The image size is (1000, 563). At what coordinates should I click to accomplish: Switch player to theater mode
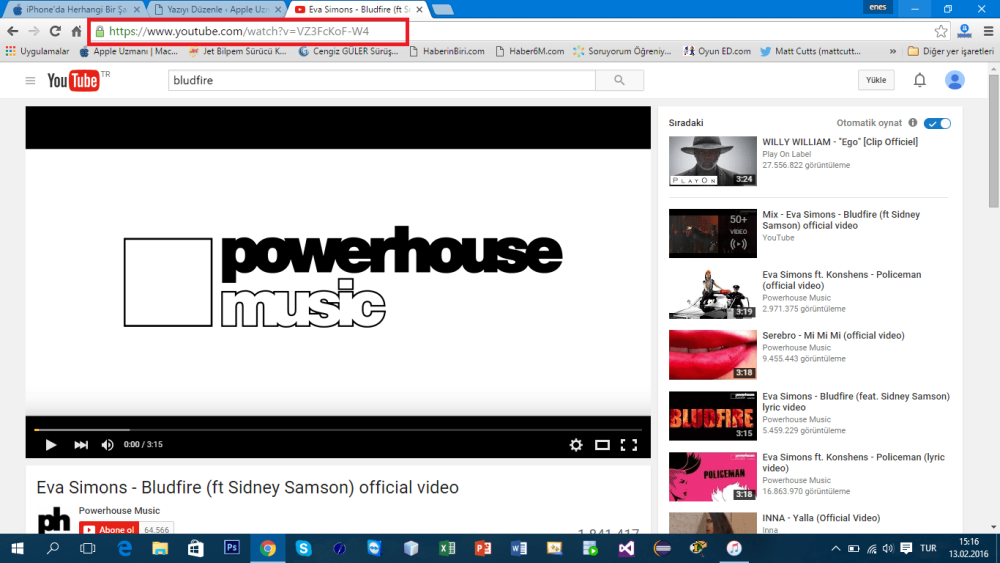click(602, 444)
